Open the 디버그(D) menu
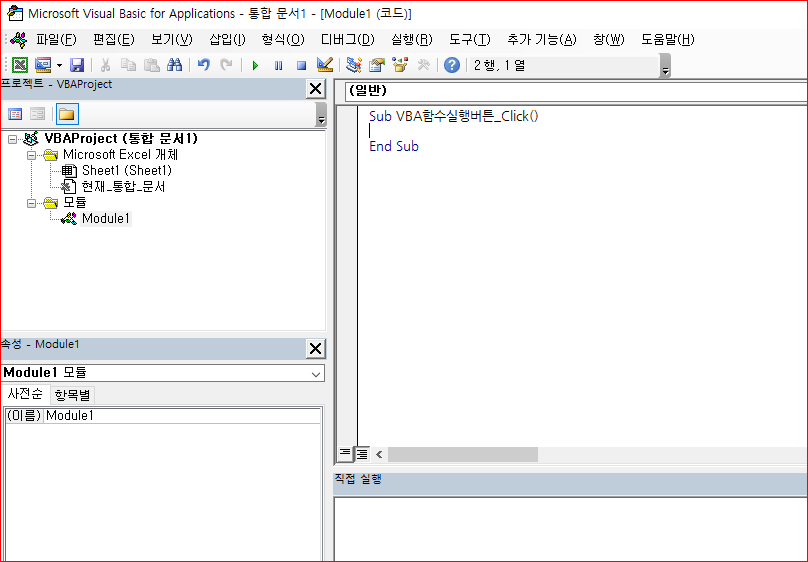This screenshot has width=808, height=562. [x=347, y=40]
